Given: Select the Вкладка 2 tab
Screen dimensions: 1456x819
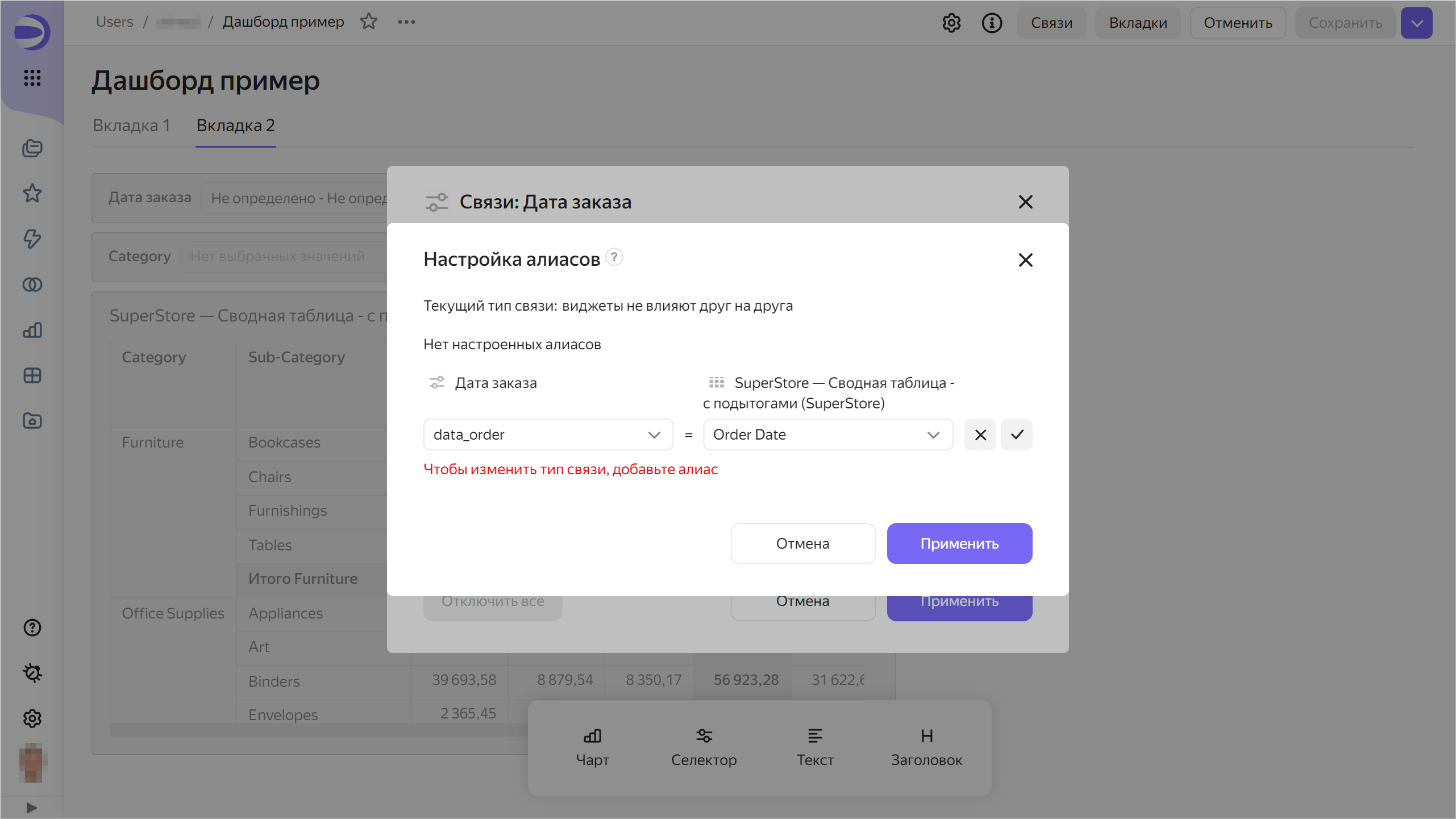Looking at the screenshot, I should pyautogui.click(x=235, y=126).
